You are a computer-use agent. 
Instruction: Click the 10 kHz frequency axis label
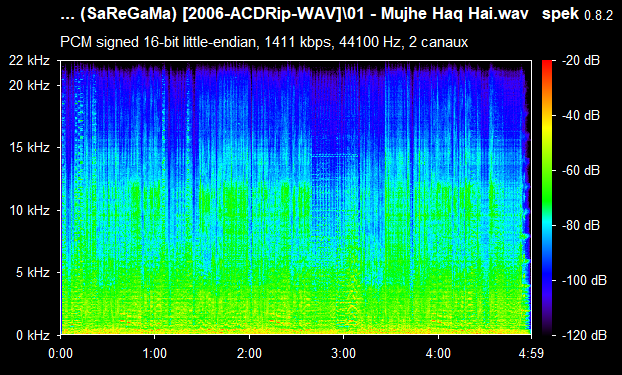pyautogui.click(x=30, y=210)
